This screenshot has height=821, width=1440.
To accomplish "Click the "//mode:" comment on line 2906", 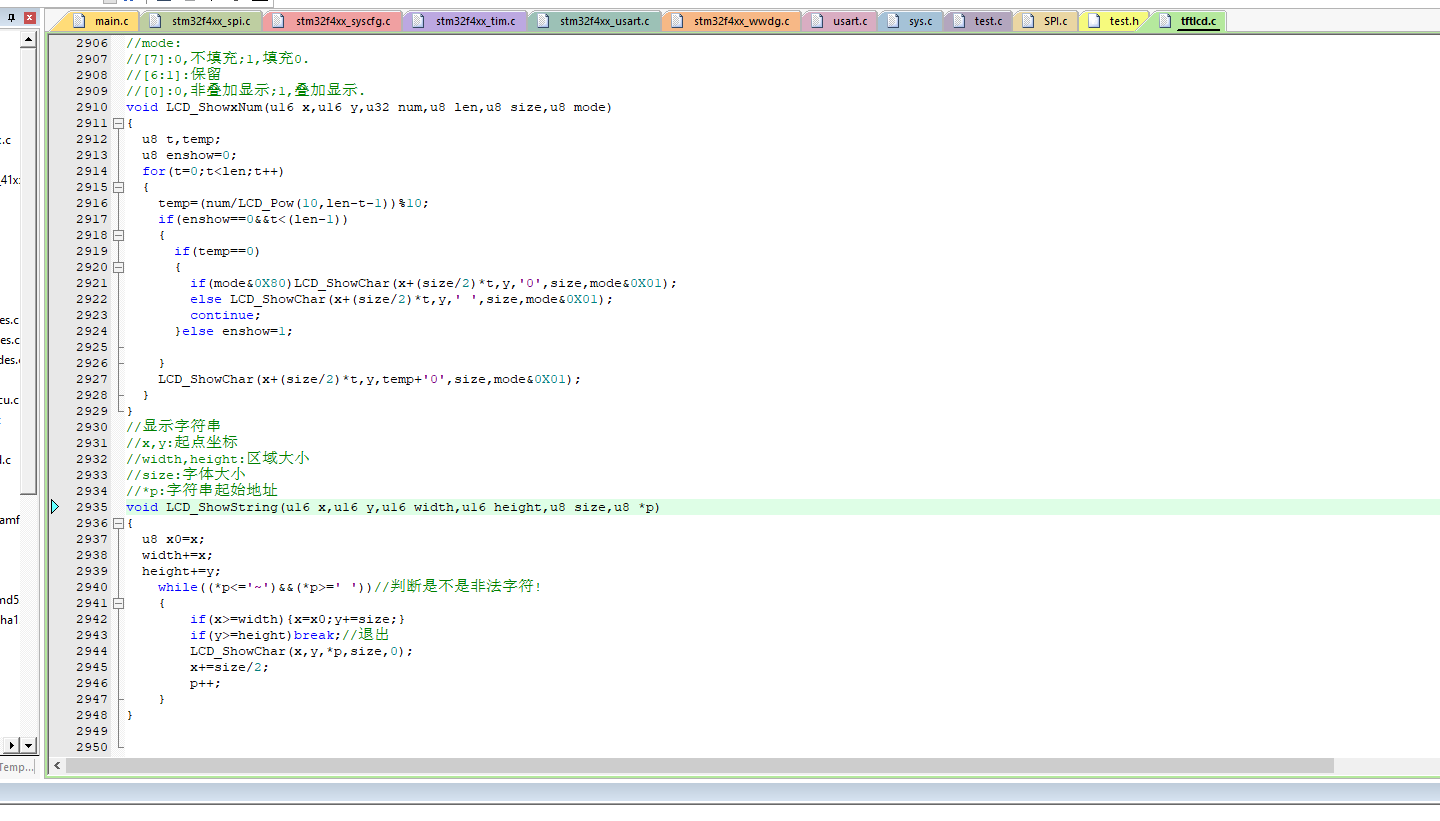I will click(x=154, y=43).
